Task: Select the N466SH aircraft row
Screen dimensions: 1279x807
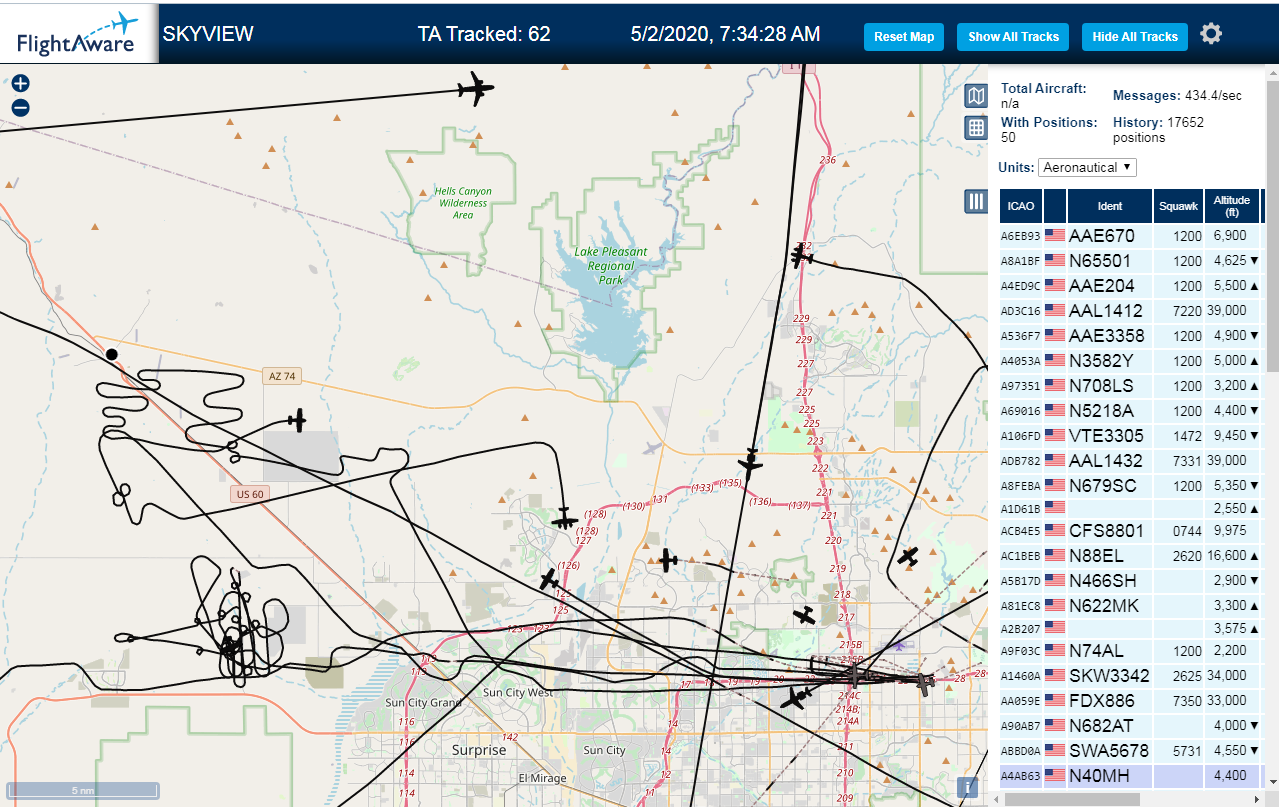Action: [1130, 581]
